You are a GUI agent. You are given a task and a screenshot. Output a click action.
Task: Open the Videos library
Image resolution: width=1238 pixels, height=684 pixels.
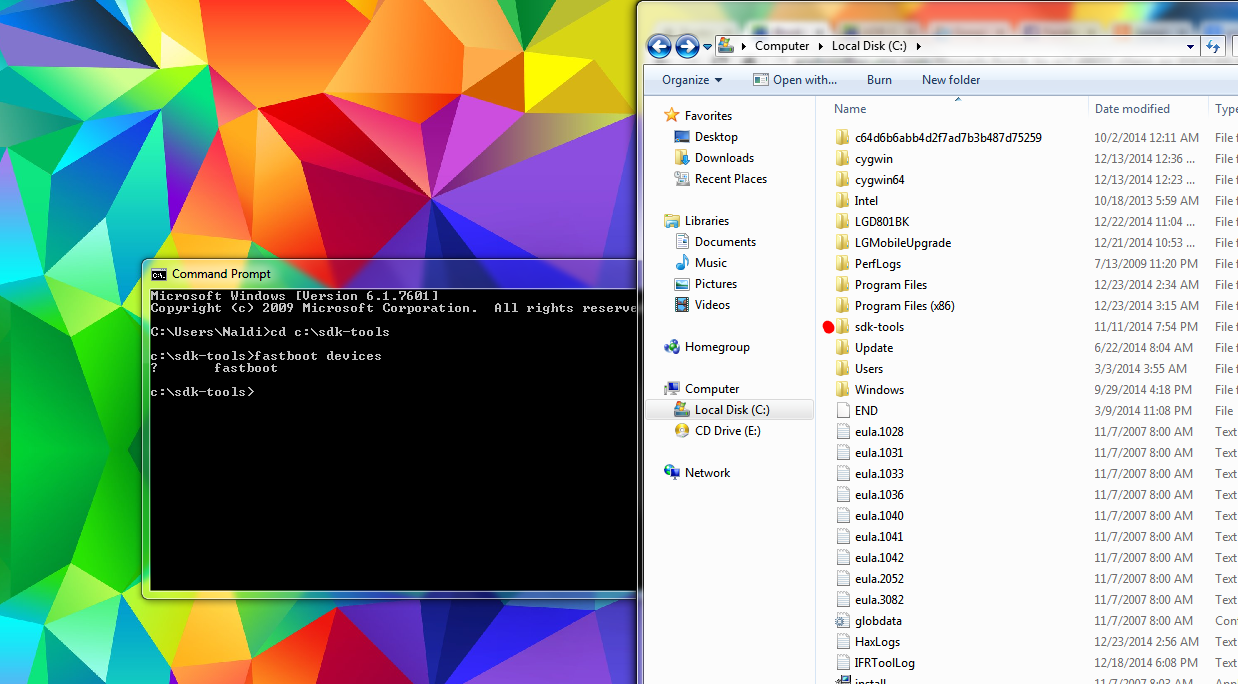[712, 305]
